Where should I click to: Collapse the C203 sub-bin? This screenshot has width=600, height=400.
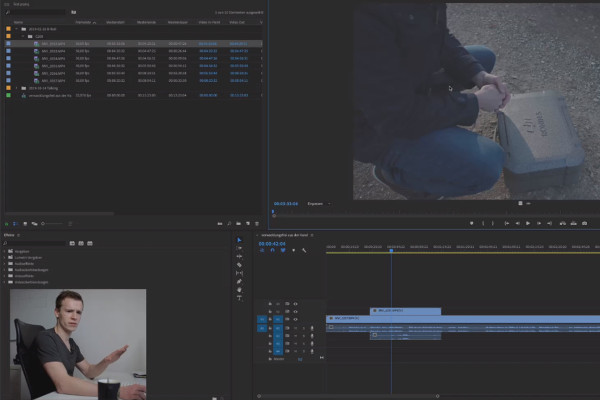(23, 36)
